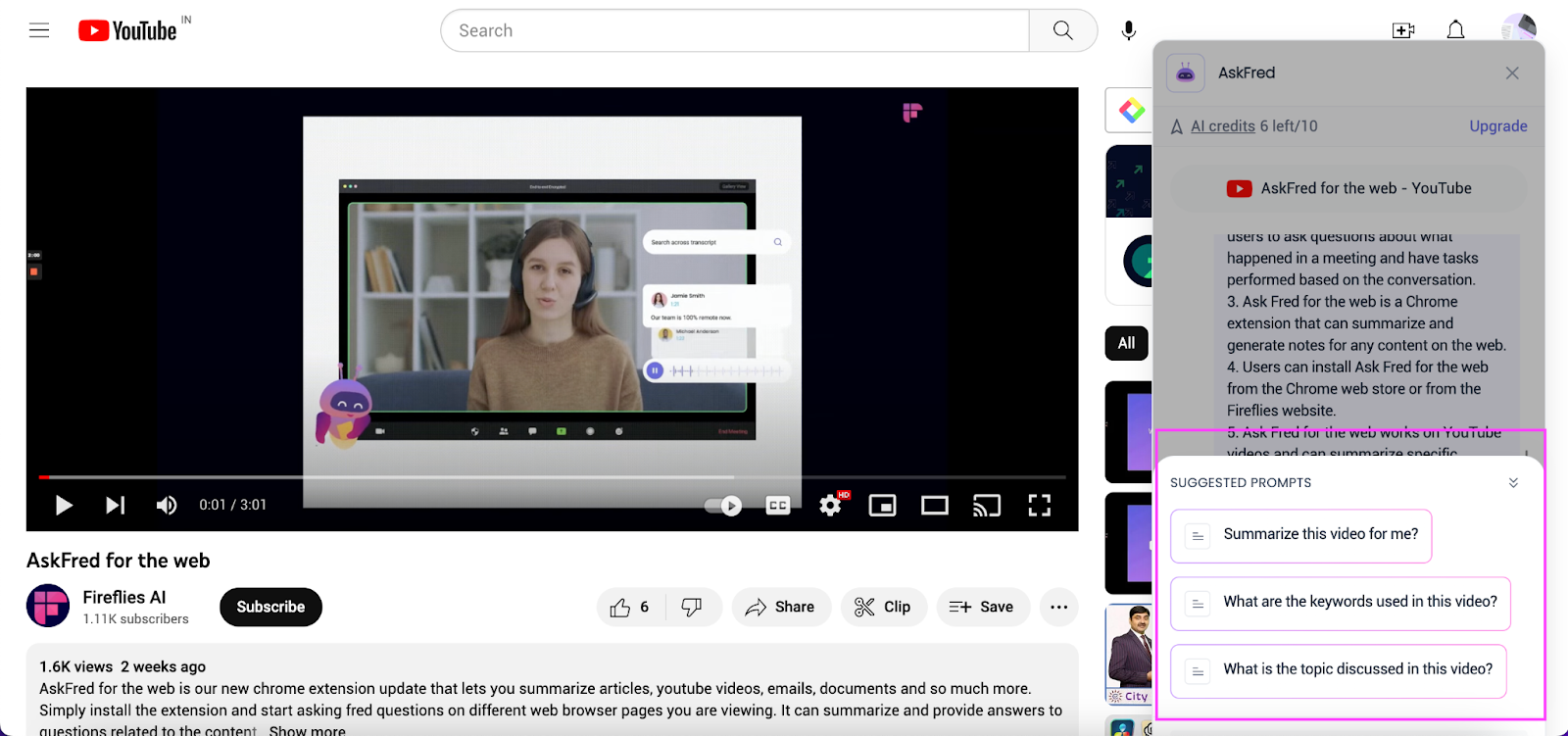
Task: Save the video to a playlist
Action: [982, 608]
